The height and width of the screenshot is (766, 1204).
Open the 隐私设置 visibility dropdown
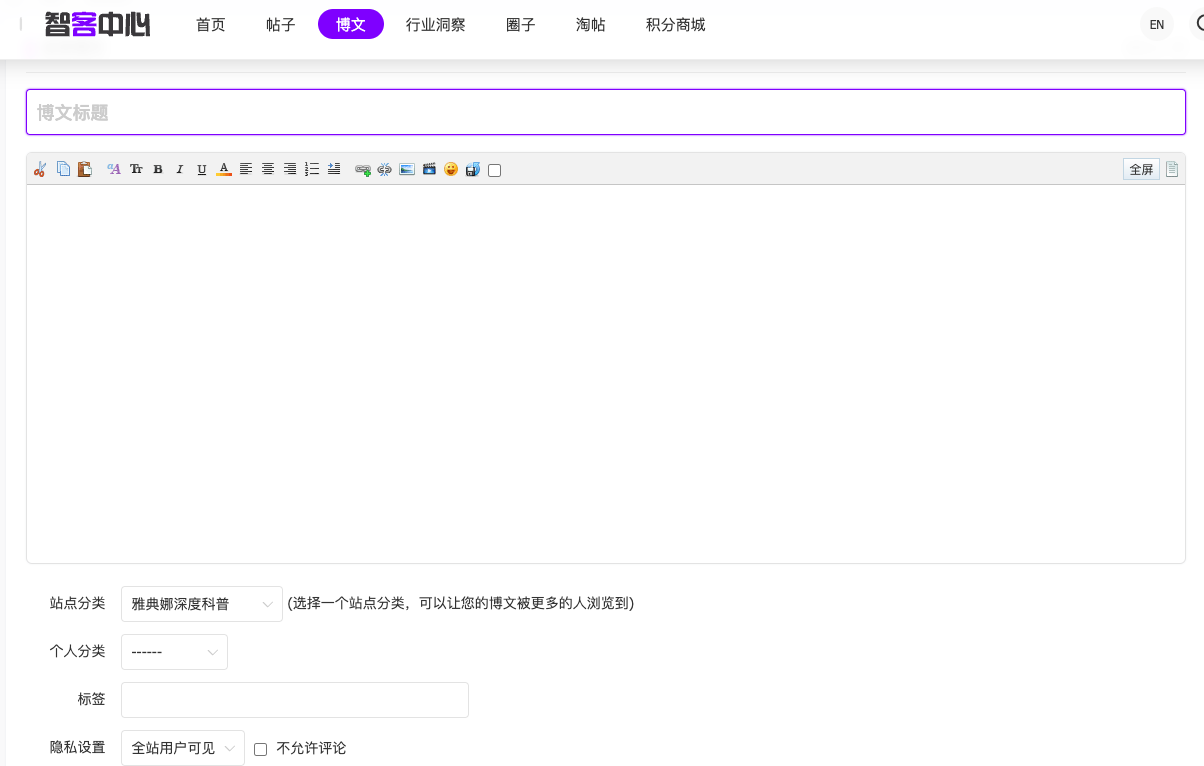pos(182,748)
